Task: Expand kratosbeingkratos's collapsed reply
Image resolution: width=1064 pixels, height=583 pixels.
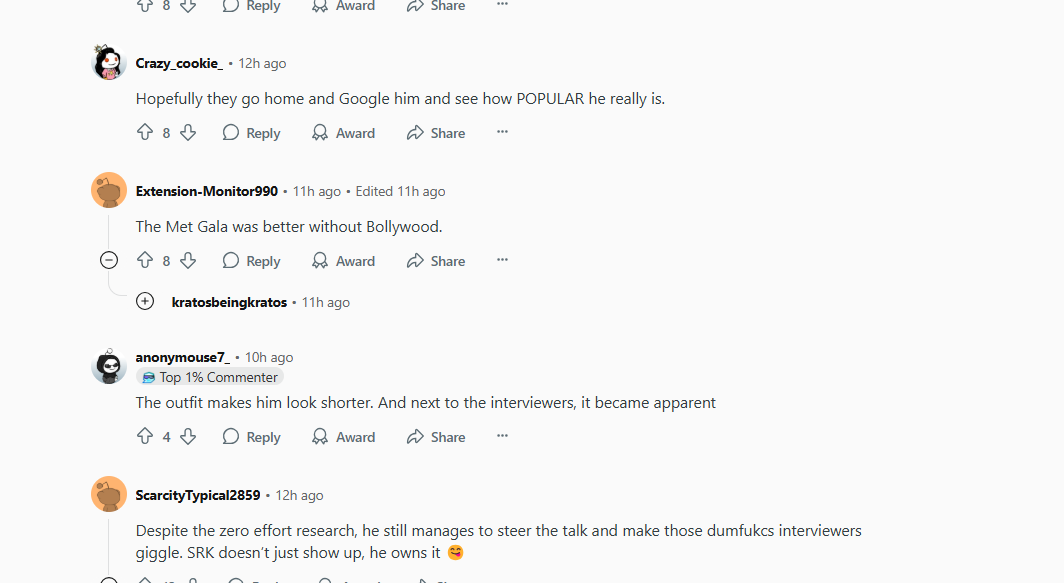Action: click(x=145, y=301)
